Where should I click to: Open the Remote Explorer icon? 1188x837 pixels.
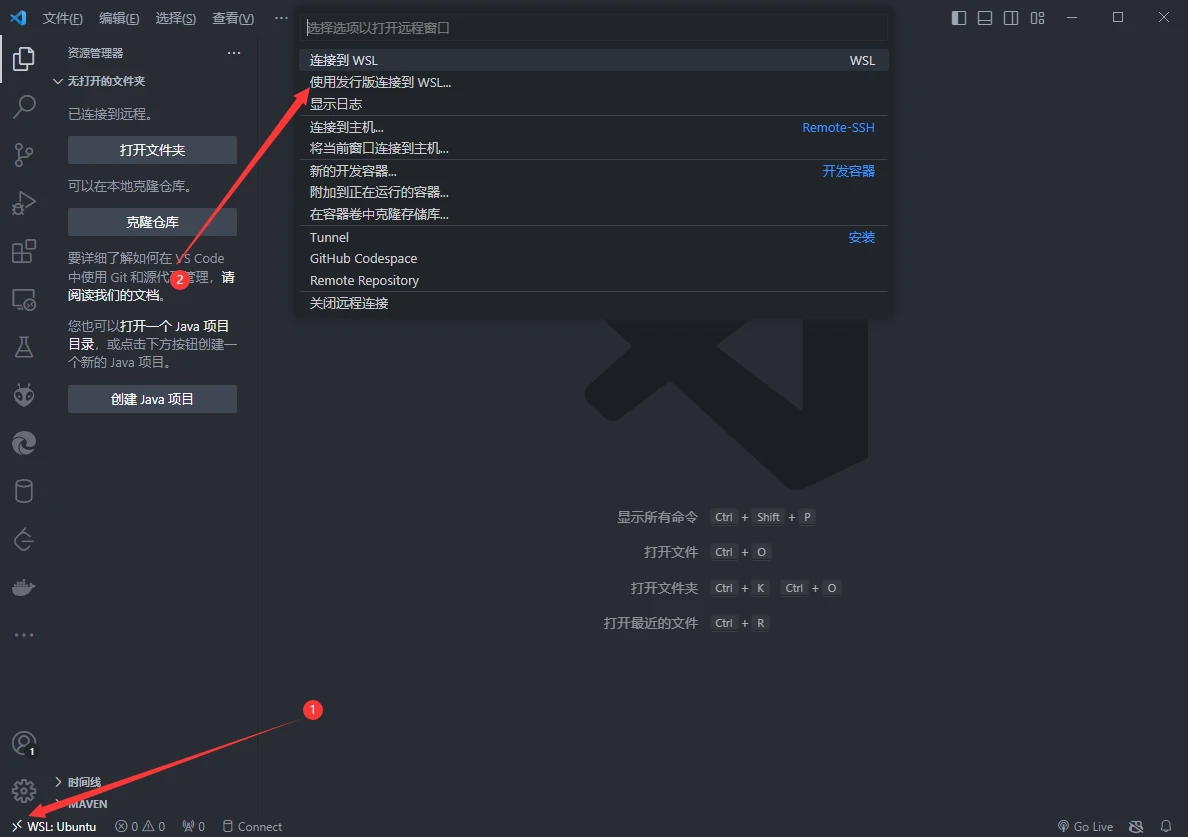pos(24,299)
